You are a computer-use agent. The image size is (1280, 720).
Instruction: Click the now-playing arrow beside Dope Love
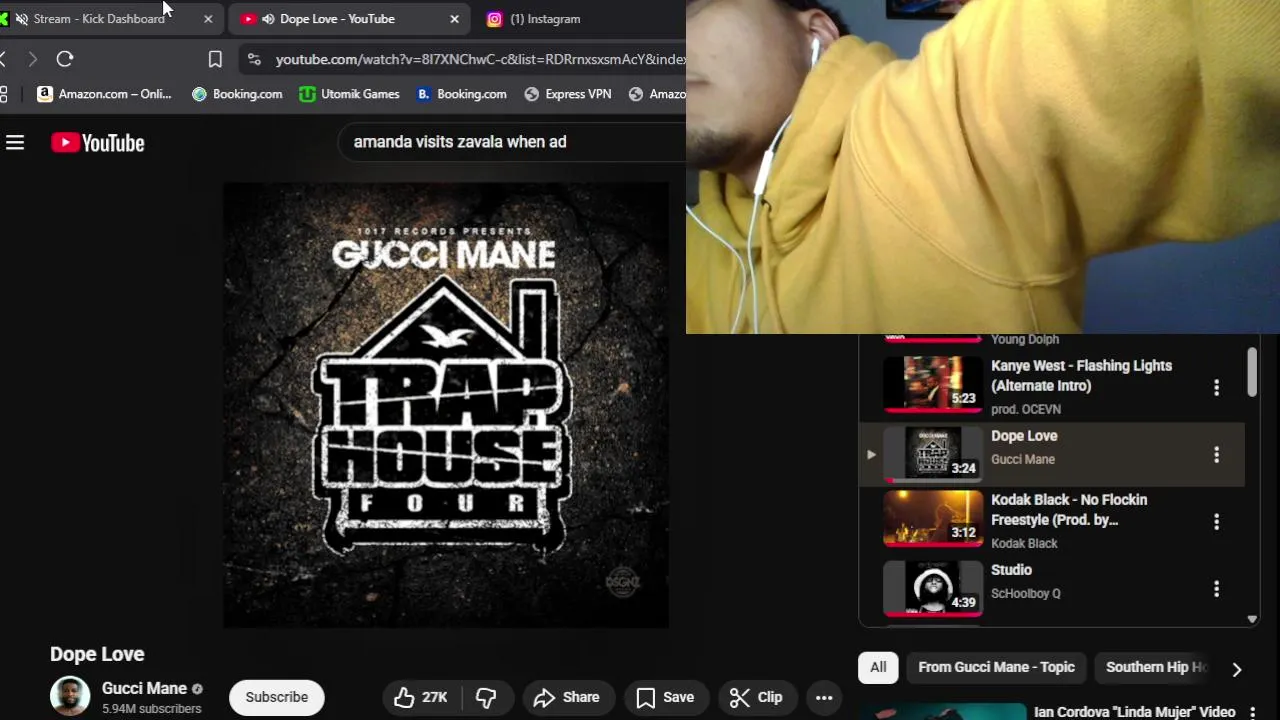coord(871,455)
